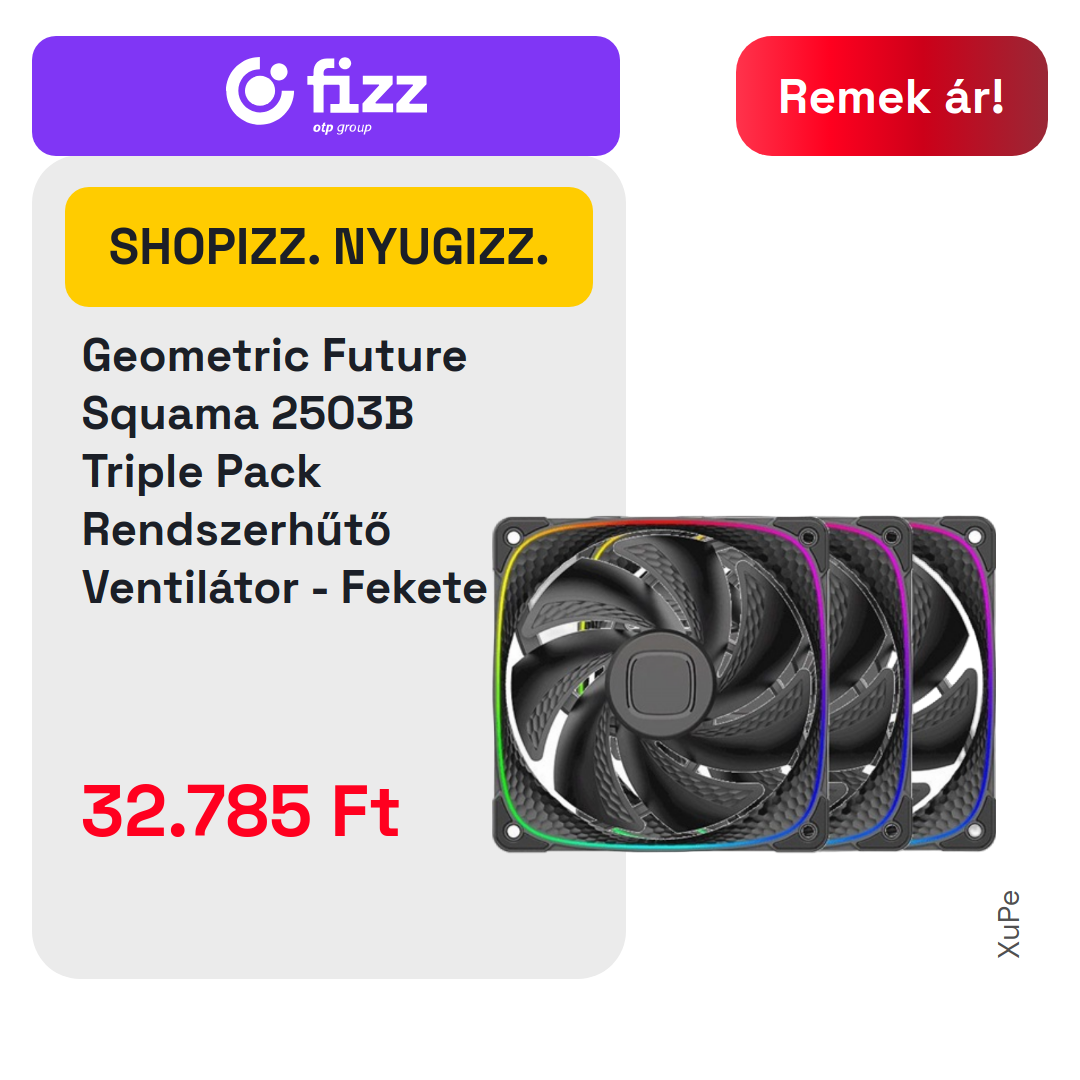Click the otp group label
The width and height of the screenshot is (1080, 1080).
tap(342, 128)
